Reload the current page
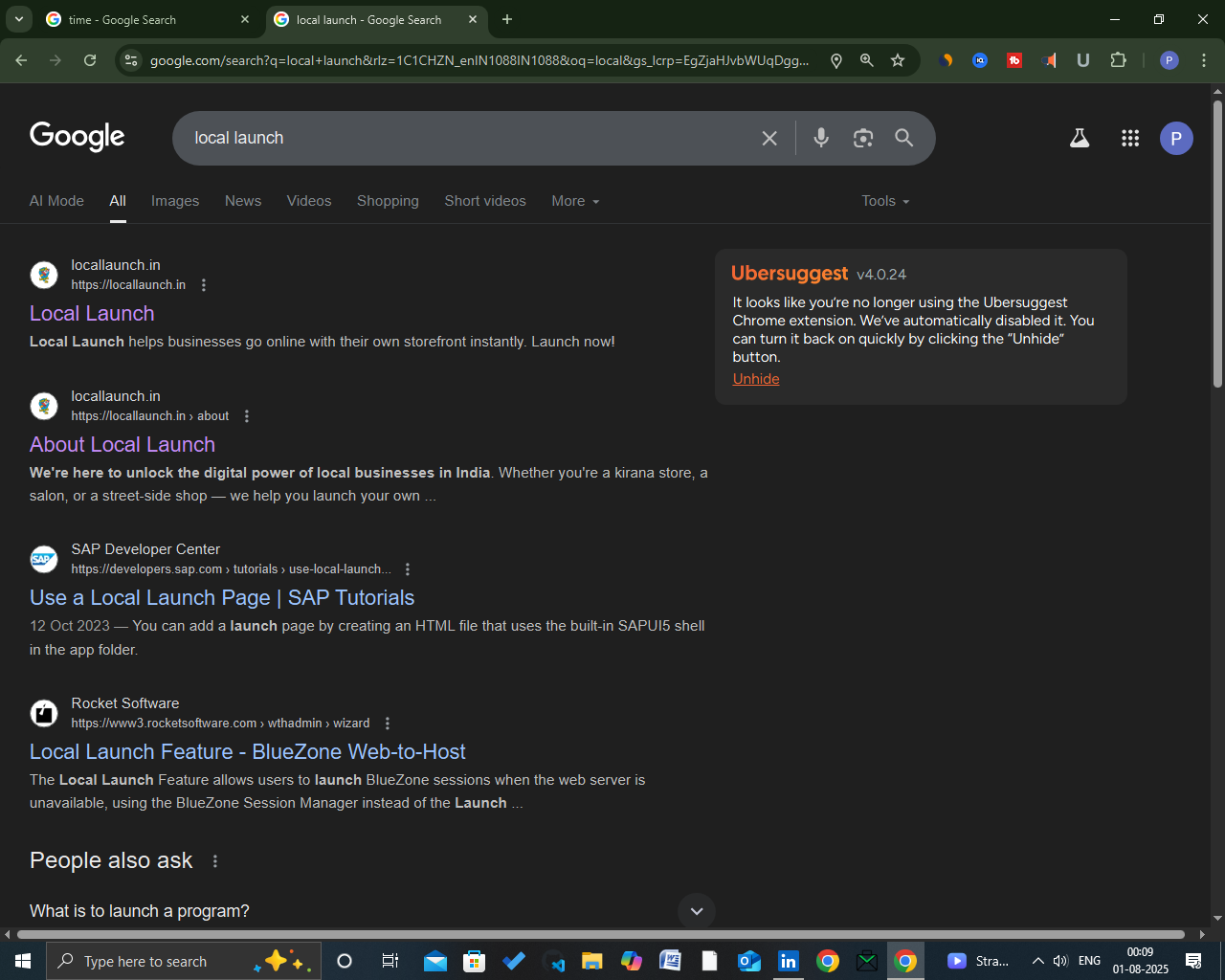The image size is (1225, 980). click(x=90, y=60)
